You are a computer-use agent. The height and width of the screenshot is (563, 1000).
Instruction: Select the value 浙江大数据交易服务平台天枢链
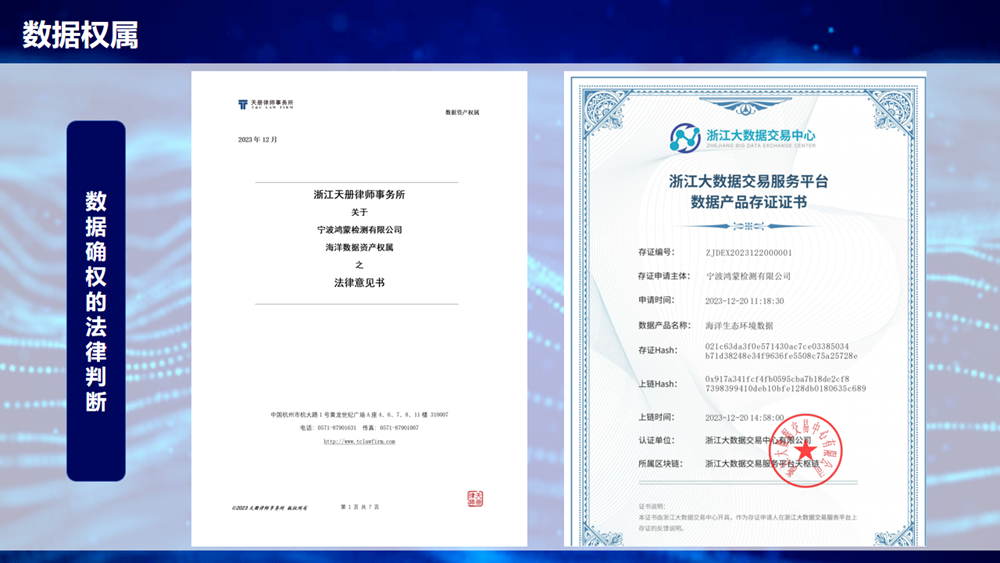coord(762,464)
